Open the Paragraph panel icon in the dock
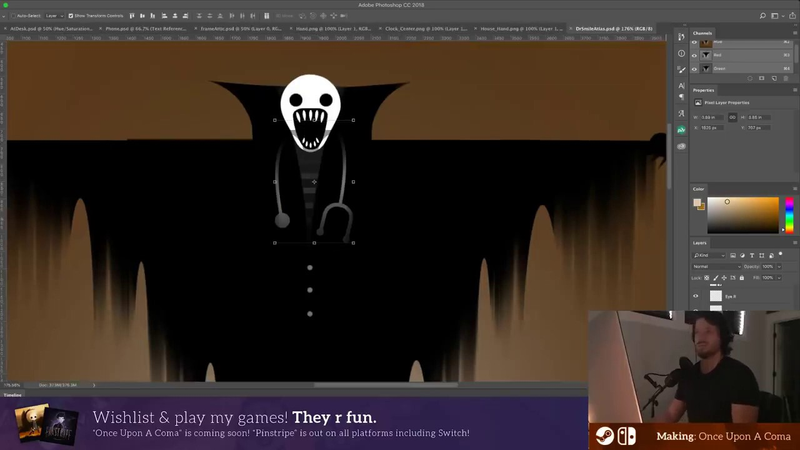The height and width of the screenshot is (450, 800). tap(681, 97)
